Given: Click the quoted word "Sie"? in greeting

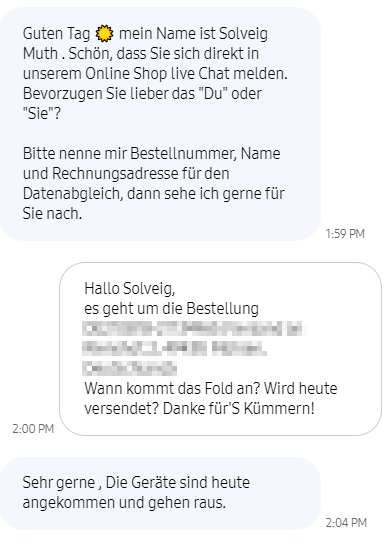Looking at the screenshot, I should [x=42, y=113].
